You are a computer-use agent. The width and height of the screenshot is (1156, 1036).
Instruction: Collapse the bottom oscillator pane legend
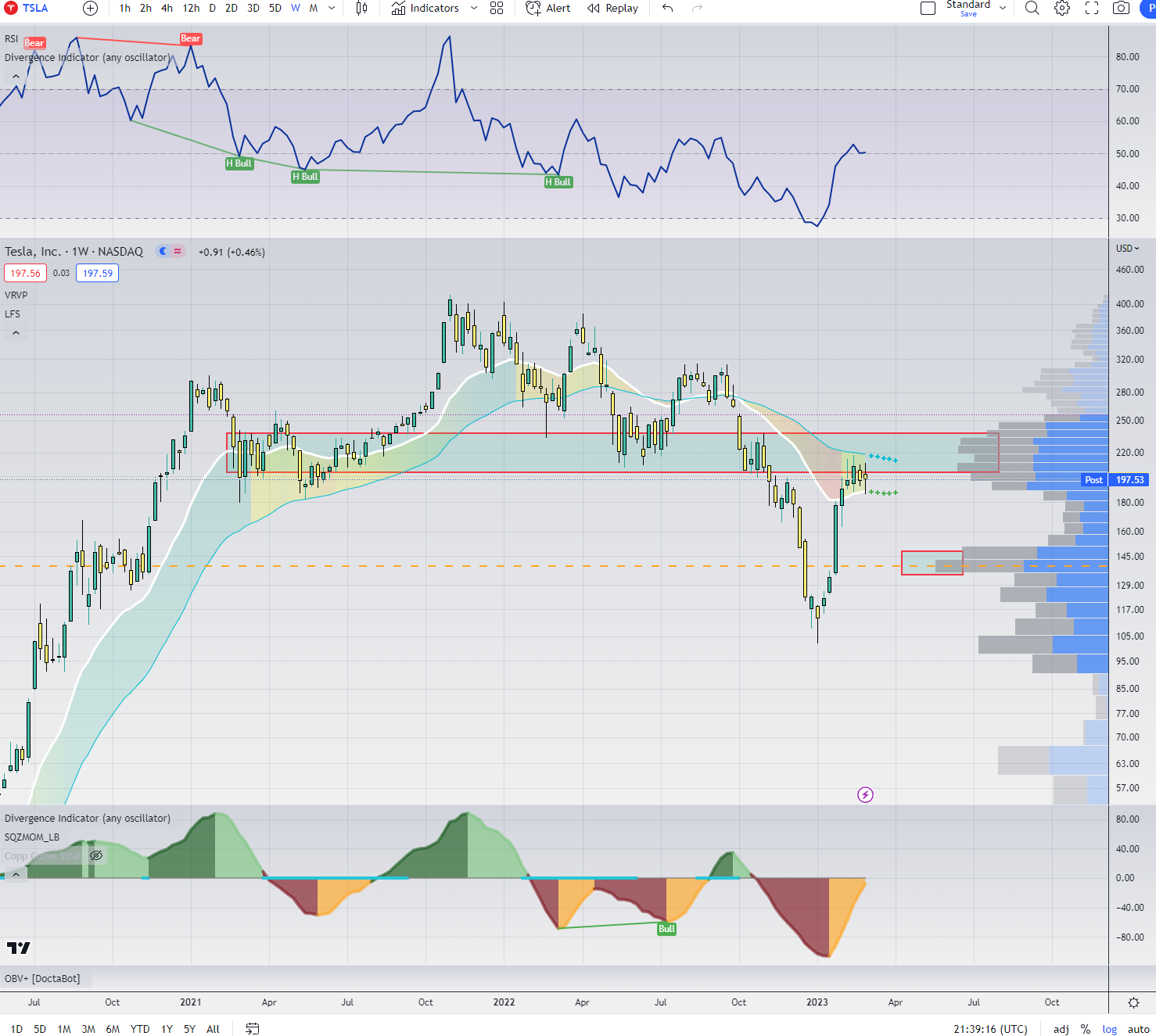pos(16,874)
